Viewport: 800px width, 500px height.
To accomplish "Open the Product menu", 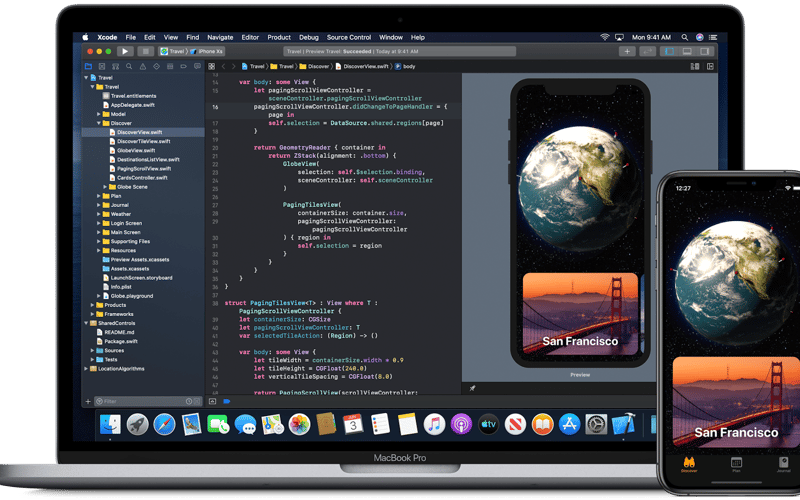I will (279, 37).
